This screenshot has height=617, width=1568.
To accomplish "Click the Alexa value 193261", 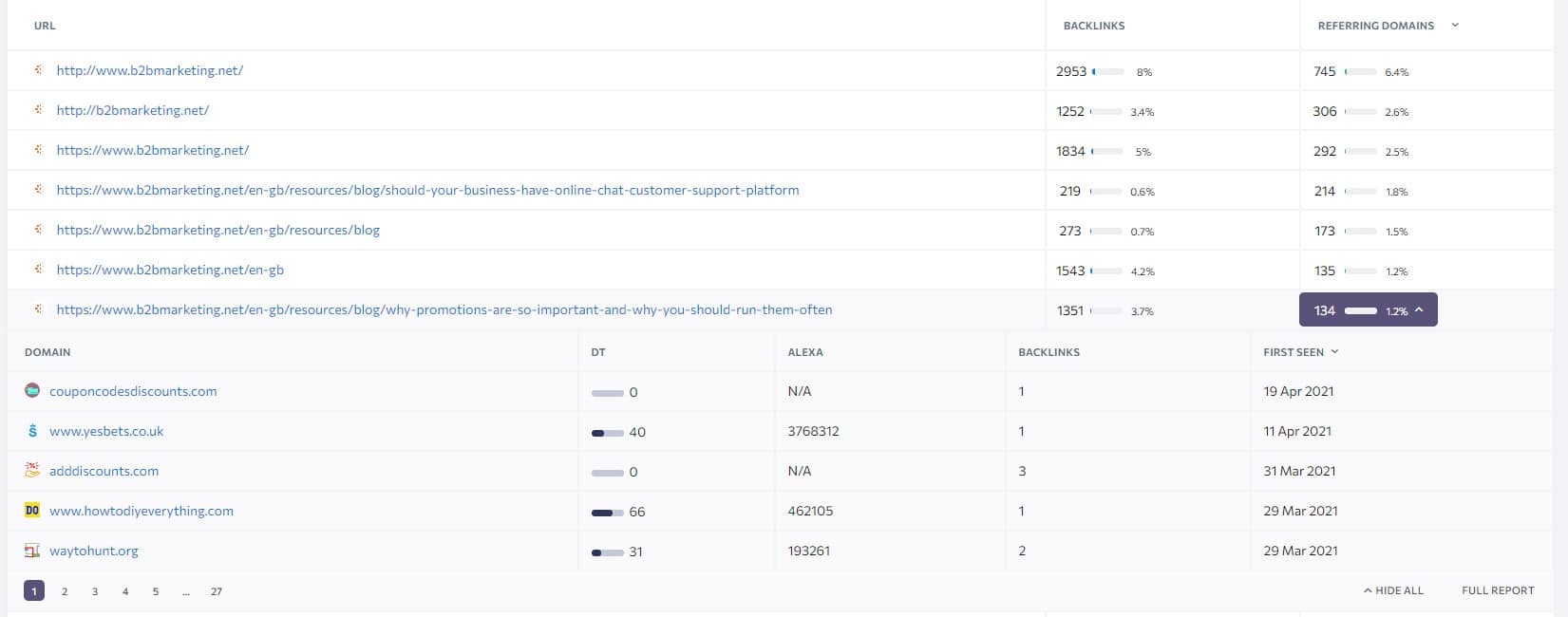I will pos(809,551).
